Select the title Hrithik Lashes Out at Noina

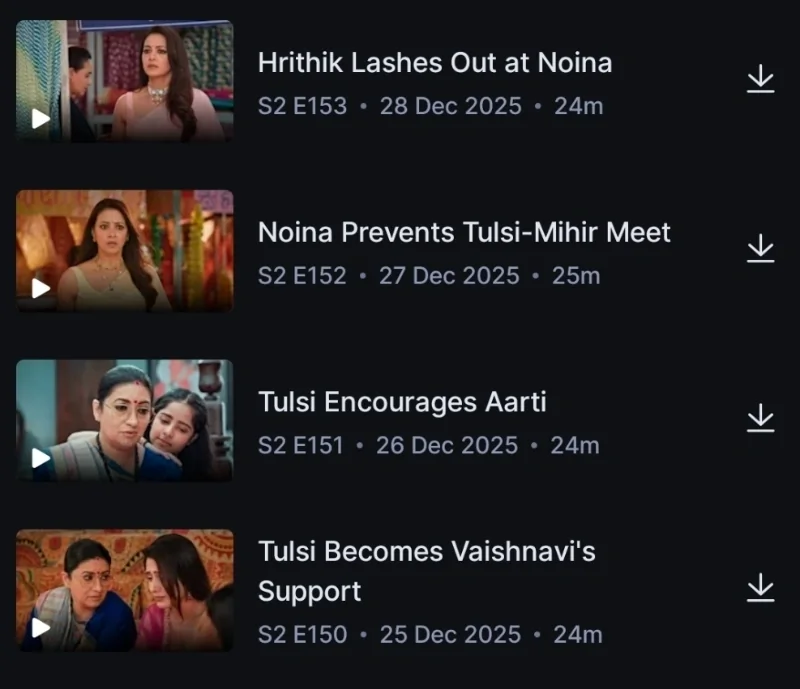pyautogui.click(x=435, y=63)
